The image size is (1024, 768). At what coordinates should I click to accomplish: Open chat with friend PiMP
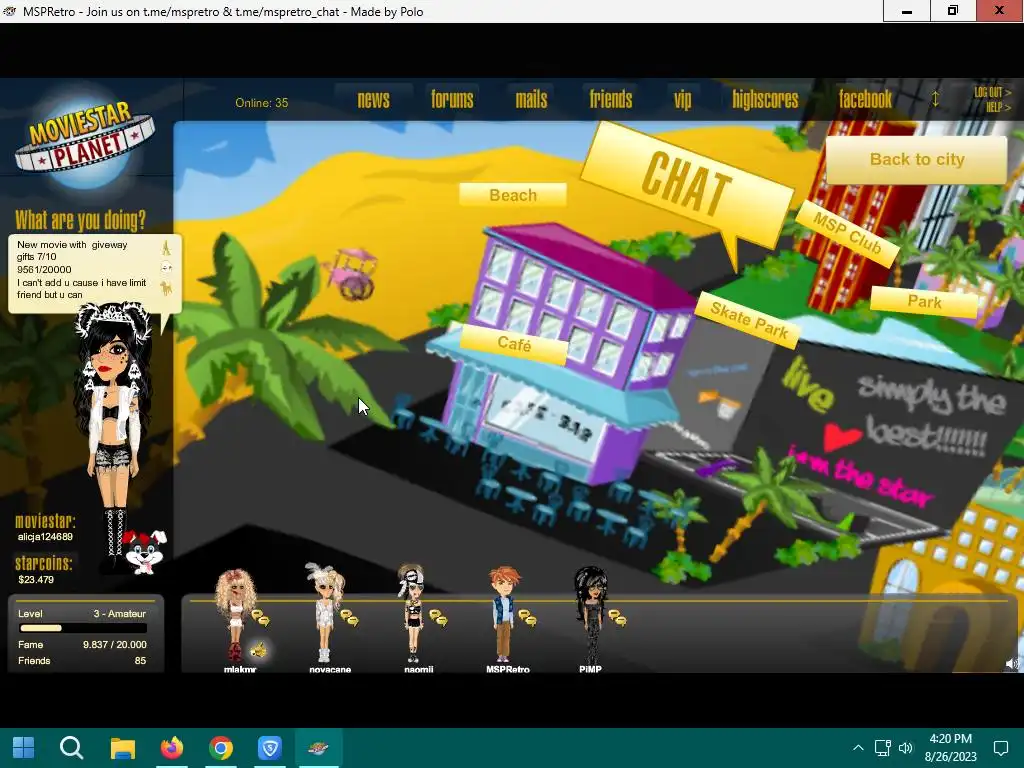pyautogui.click(x=617, y=617)
